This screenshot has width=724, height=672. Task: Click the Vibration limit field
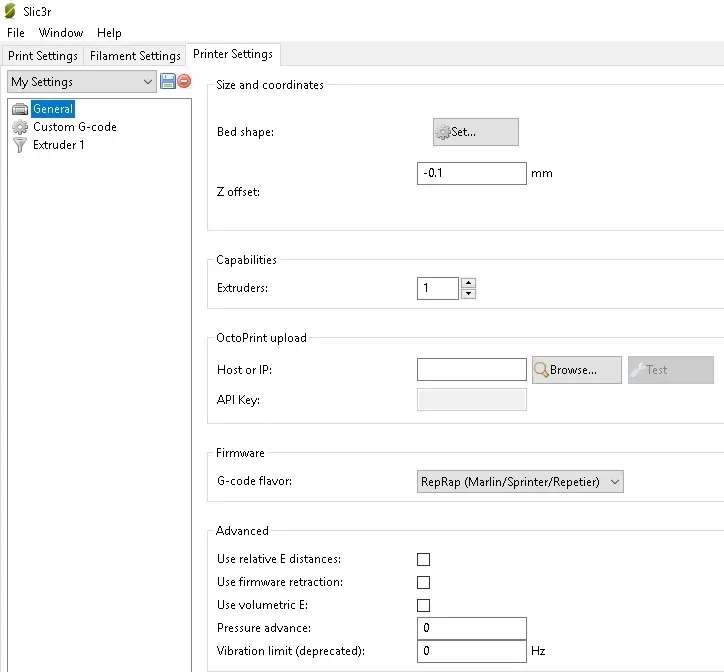(x=471, y=651)
